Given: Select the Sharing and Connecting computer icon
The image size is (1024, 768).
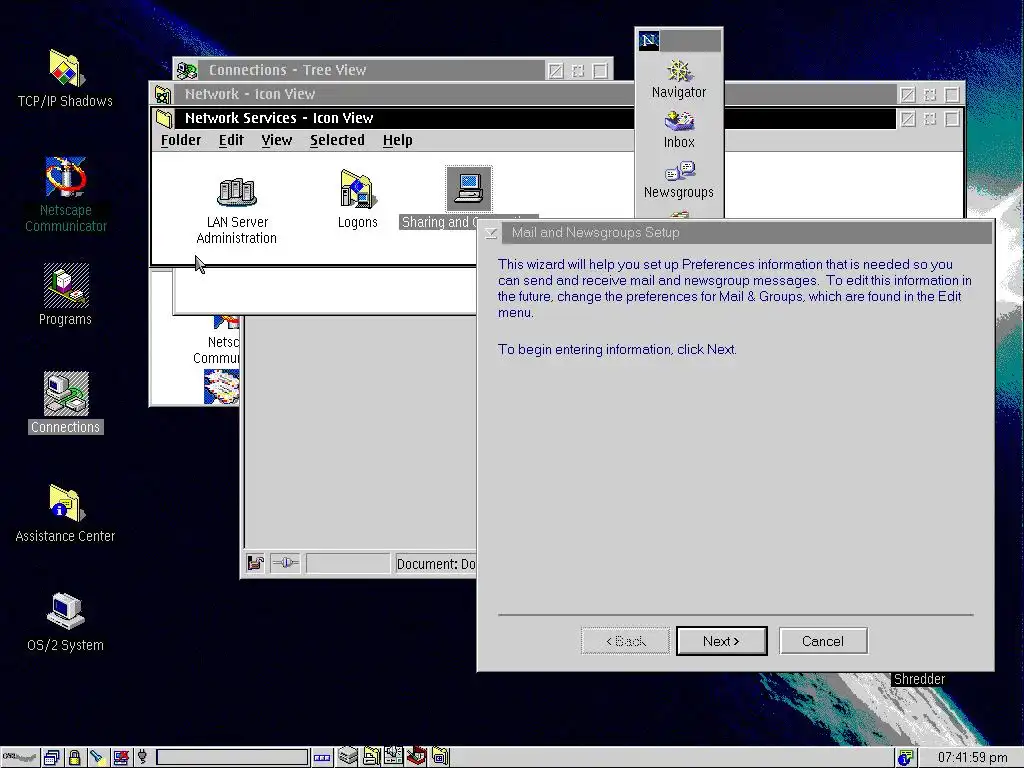Looking at the screenshot, I should 469,189.
